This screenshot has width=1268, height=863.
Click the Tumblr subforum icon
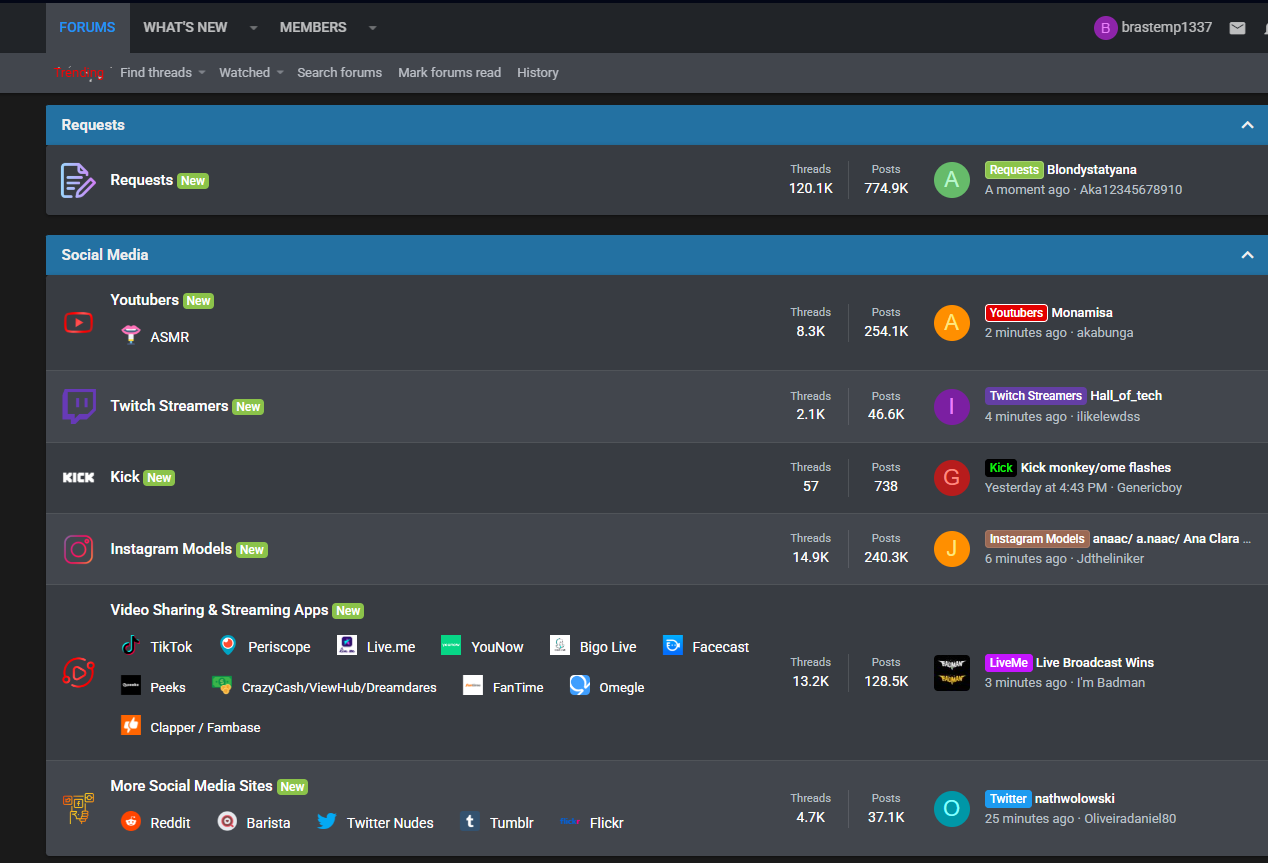coord(470,822)
